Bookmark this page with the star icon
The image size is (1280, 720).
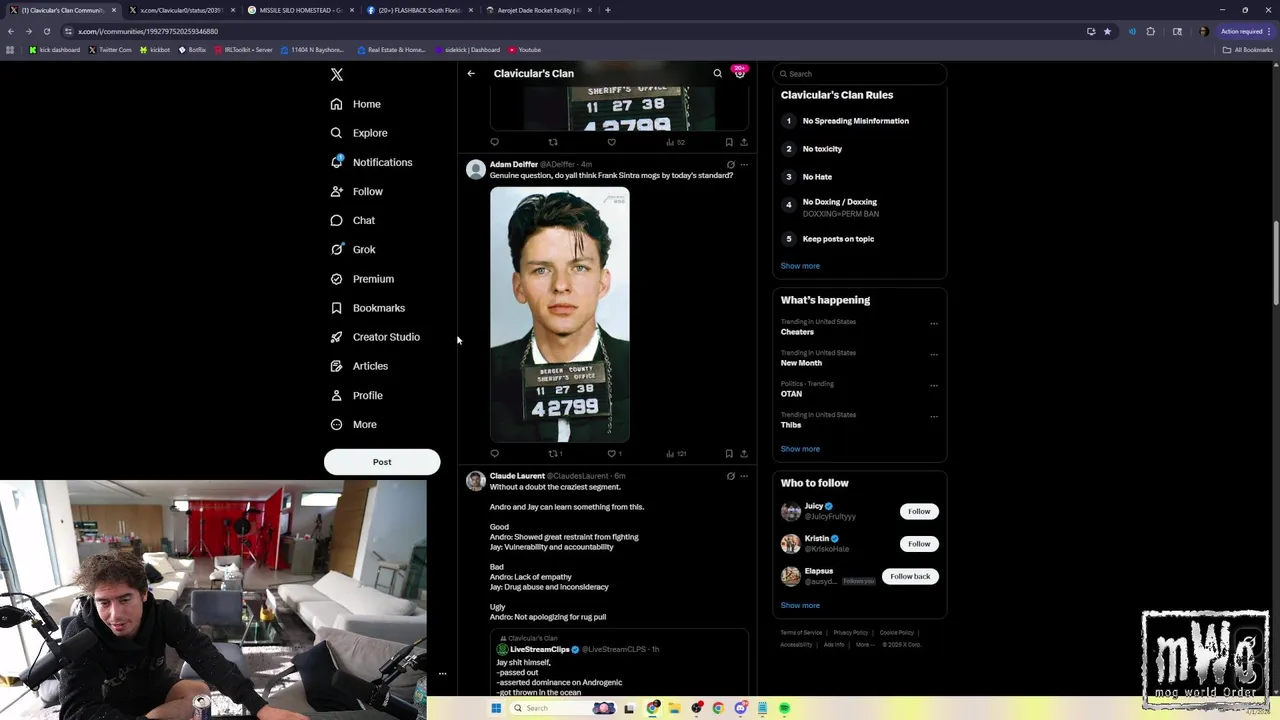click(x=1107, y=31)
